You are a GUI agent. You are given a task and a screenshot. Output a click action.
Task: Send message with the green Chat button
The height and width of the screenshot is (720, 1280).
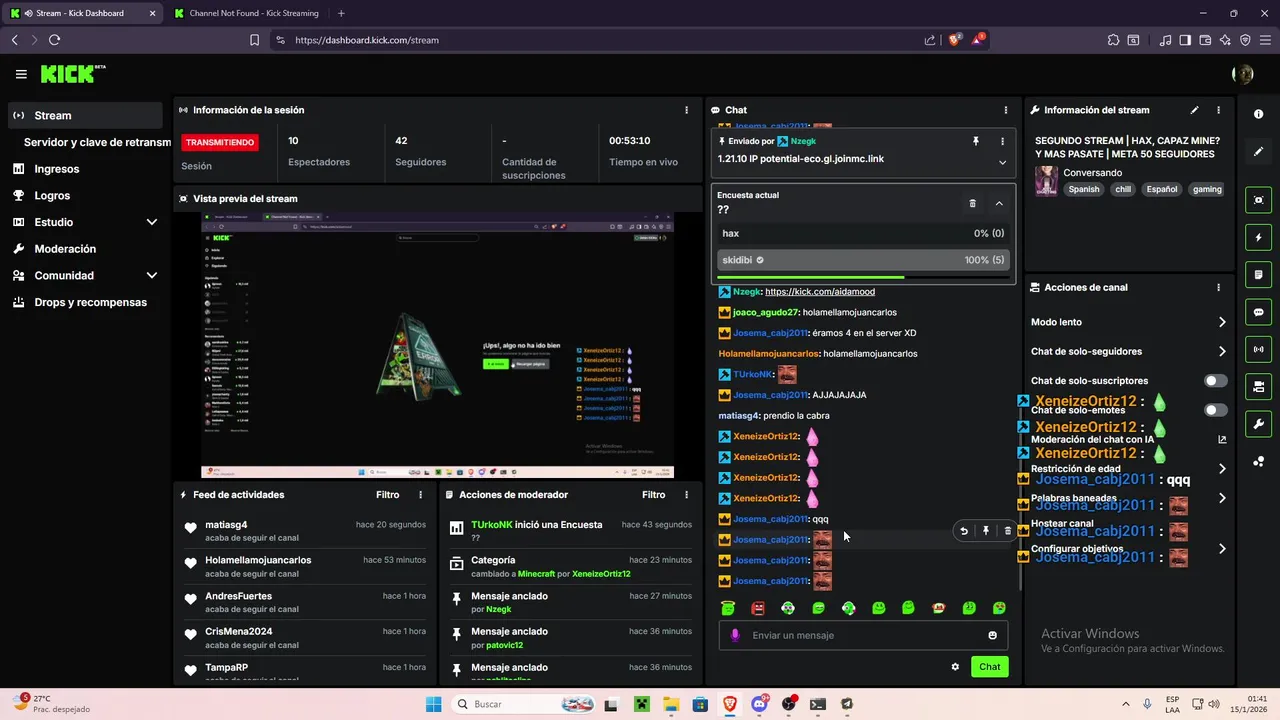coord(989,667)
